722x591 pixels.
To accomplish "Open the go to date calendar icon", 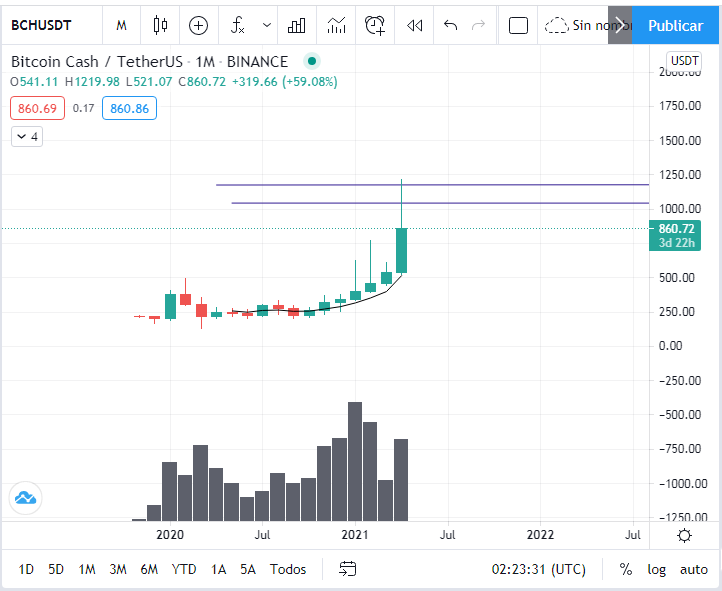I will 348,569.
